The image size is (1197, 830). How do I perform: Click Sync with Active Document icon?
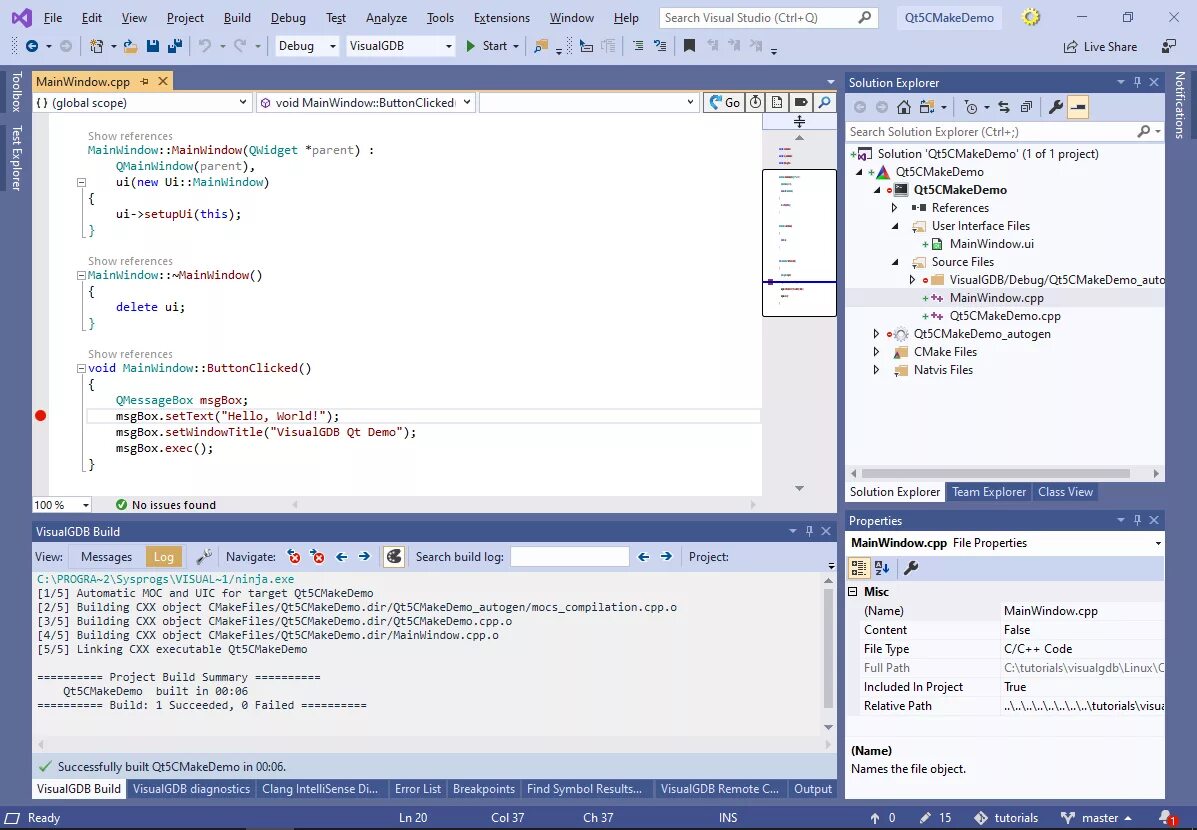click(x=1004, y=107)
